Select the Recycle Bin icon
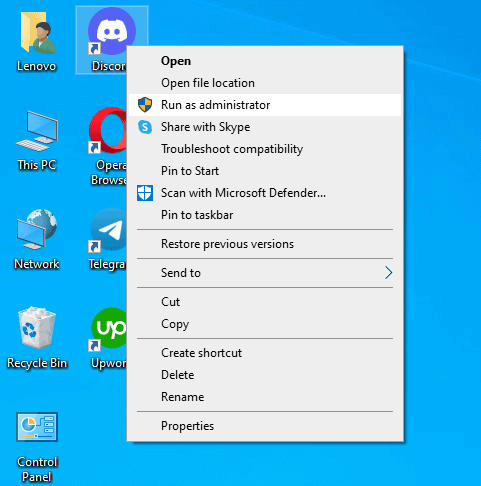481x486 pixels. (37, 328)
